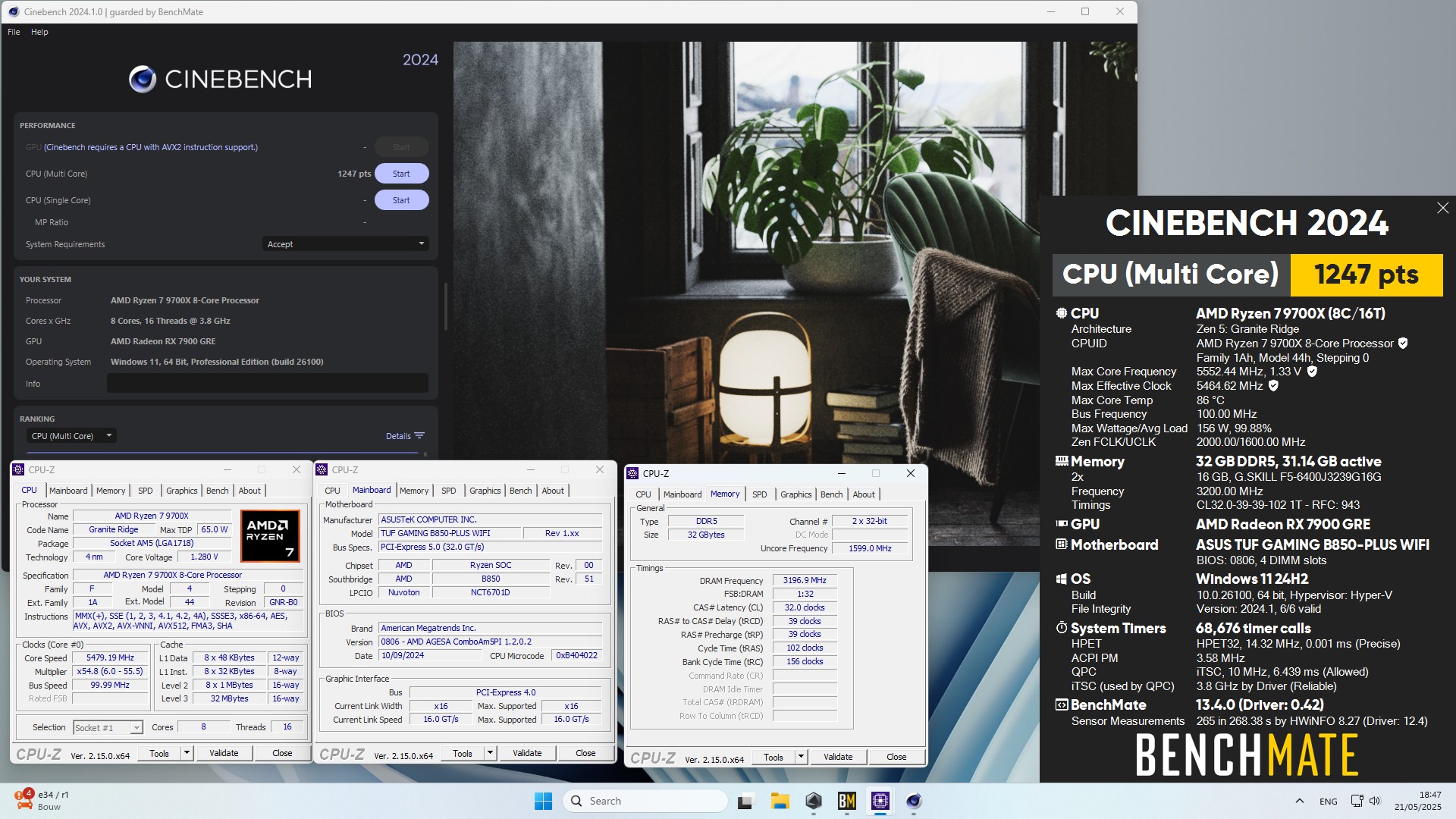1456x819 pixels.
Task: Click the network tray icon
Action: [1357, 801]
